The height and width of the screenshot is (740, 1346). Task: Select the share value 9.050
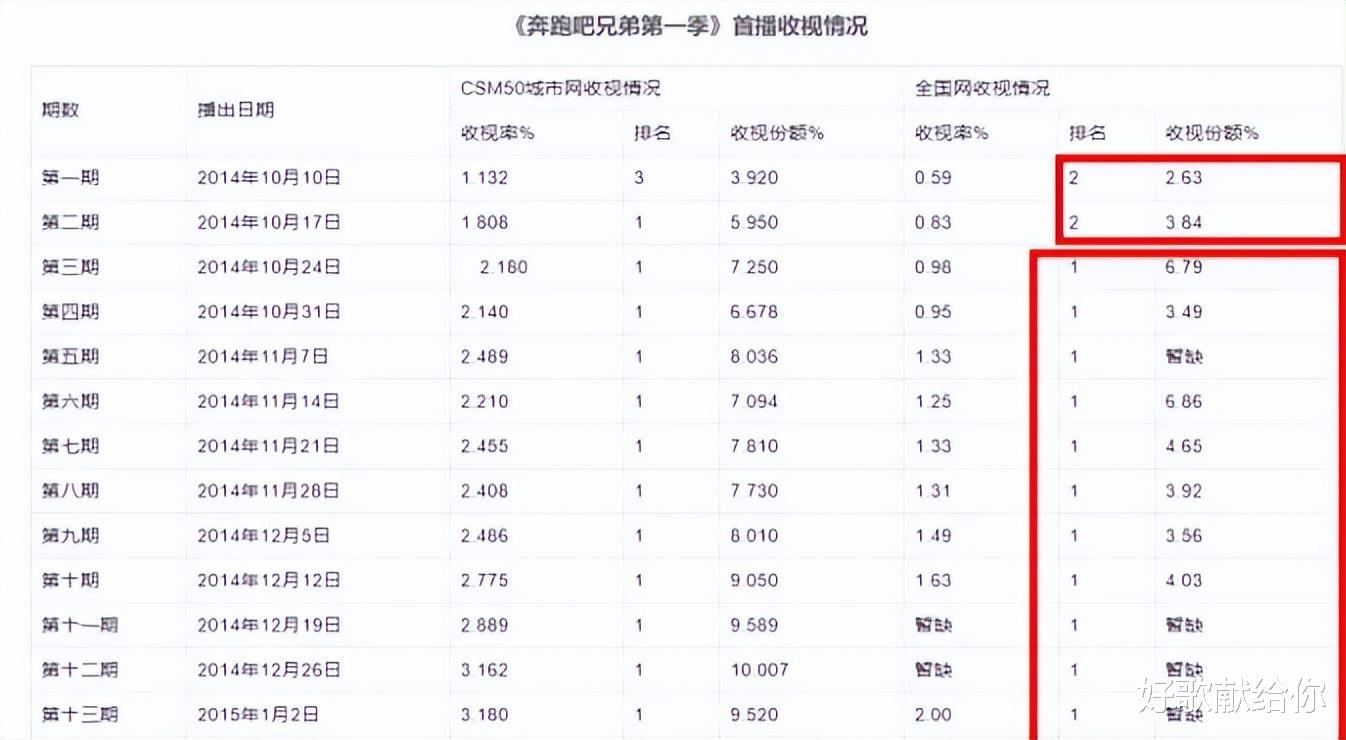point(754,580)
